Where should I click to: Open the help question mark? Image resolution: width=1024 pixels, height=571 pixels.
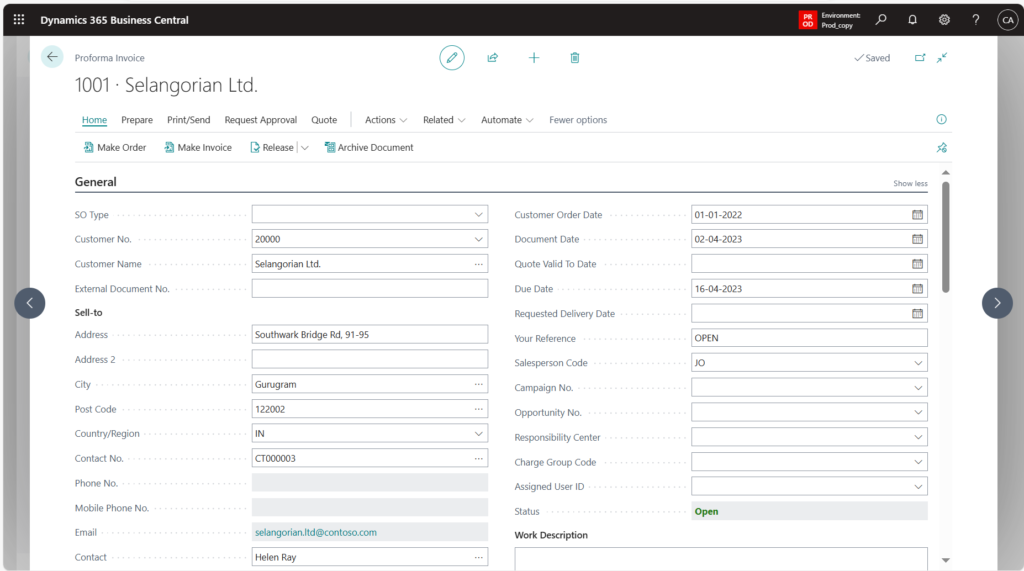976,20
